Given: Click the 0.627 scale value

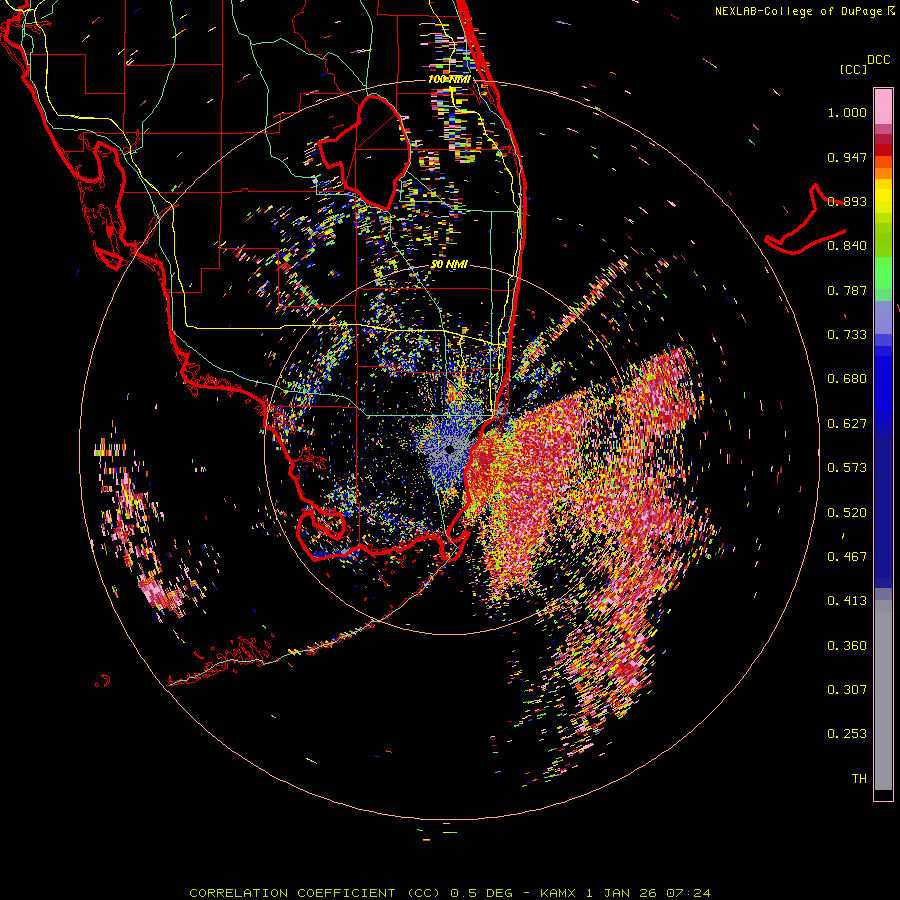Looking at the screenshot, I should point(847,424).
